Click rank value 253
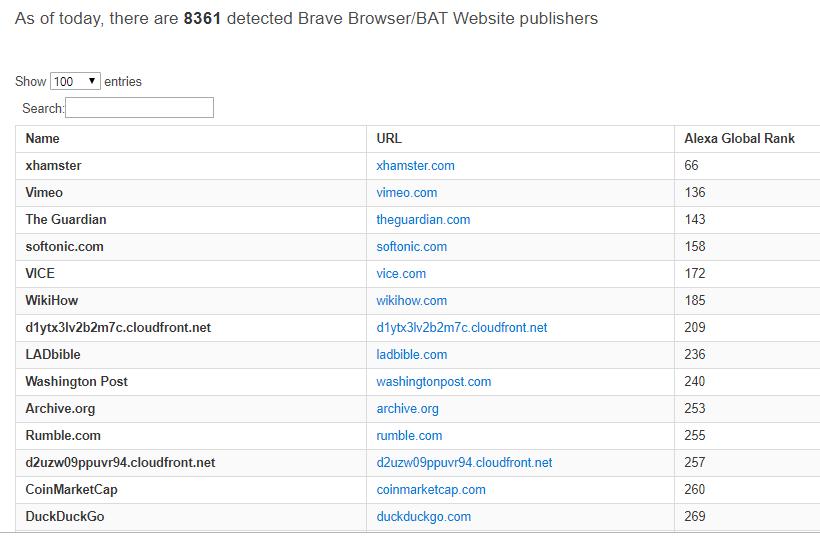Image resolution: width=820 pixels, height=536 pixels. 695,409
